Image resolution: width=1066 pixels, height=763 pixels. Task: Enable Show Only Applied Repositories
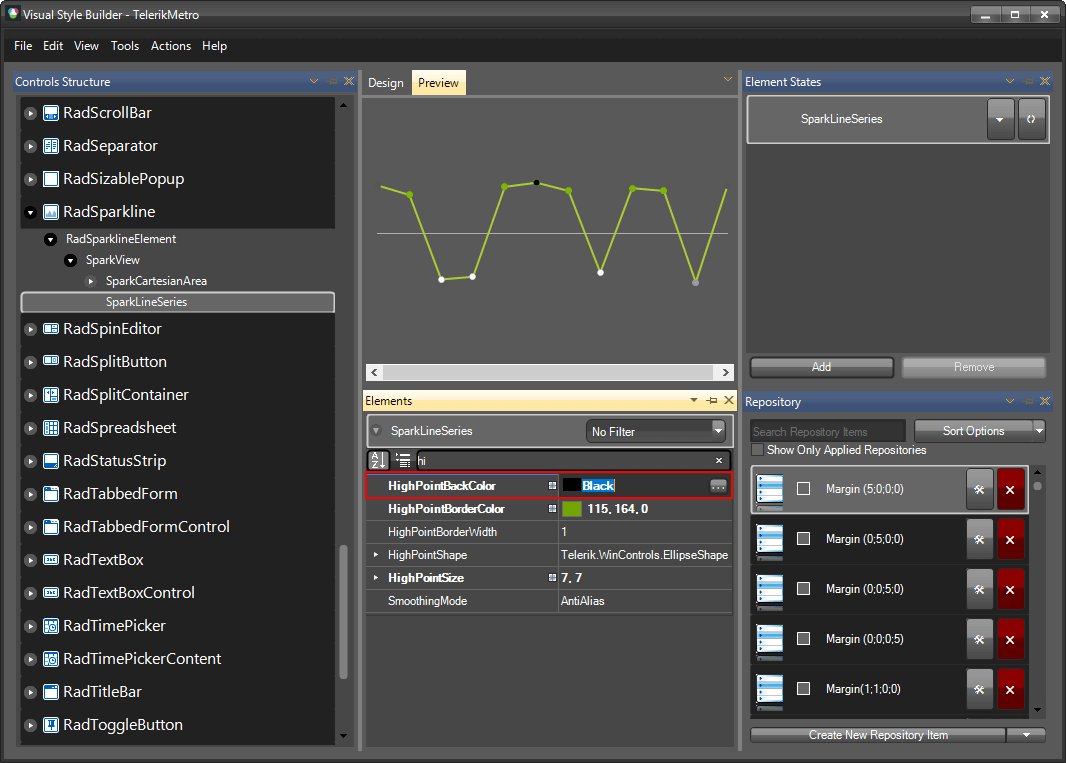tap(757, 450)
